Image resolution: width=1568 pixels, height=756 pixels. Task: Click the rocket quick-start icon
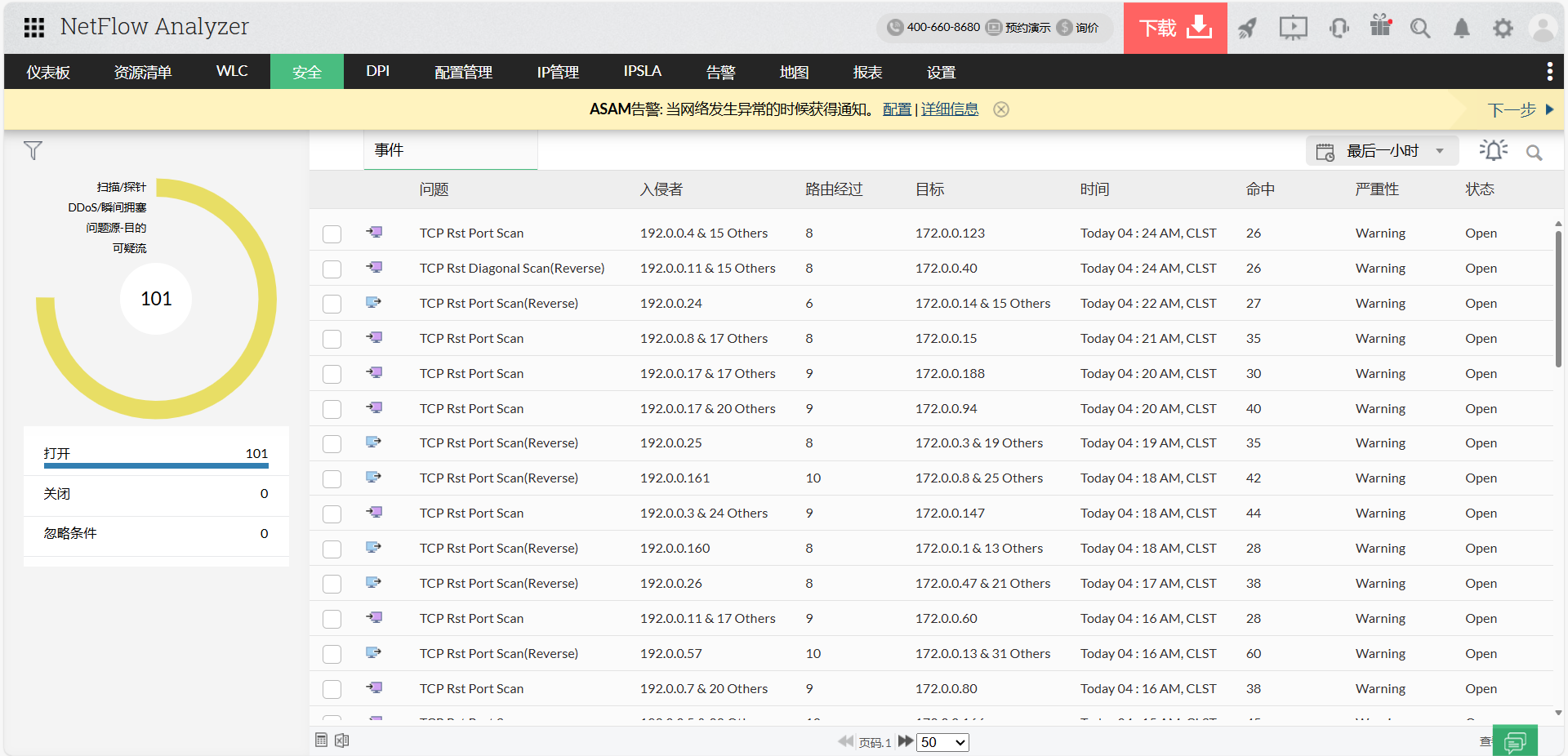tap(1247, 29)
